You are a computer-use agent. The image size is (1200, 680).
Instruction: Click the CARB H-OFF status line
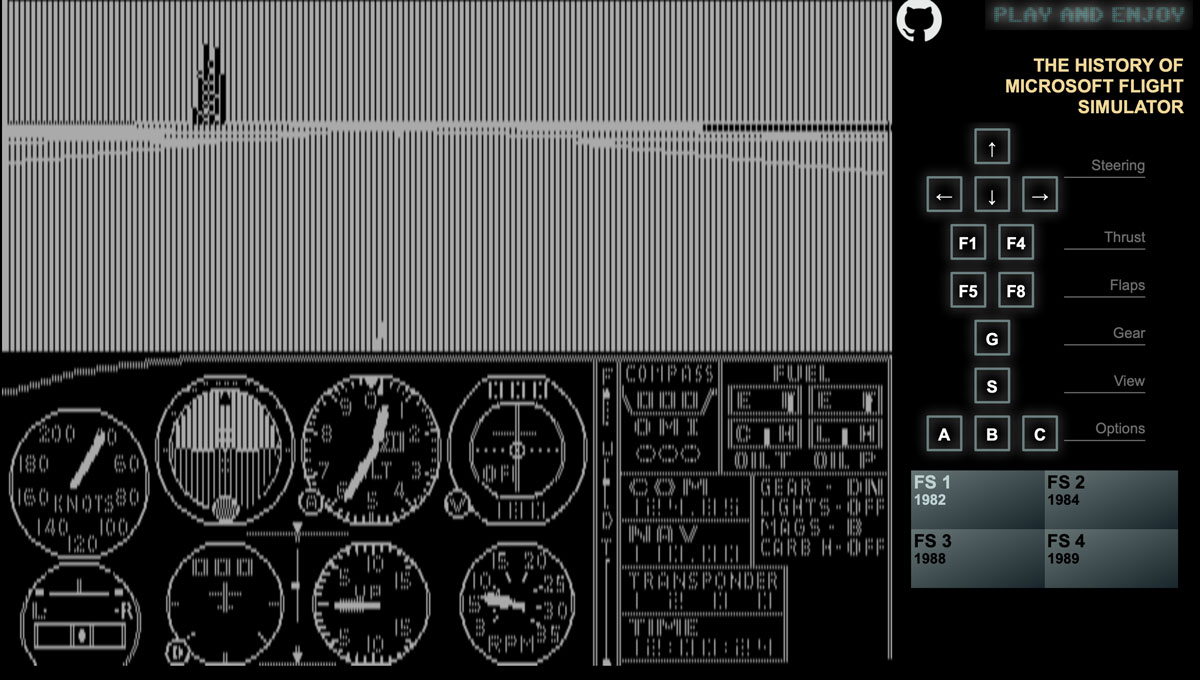pos(822,547)
